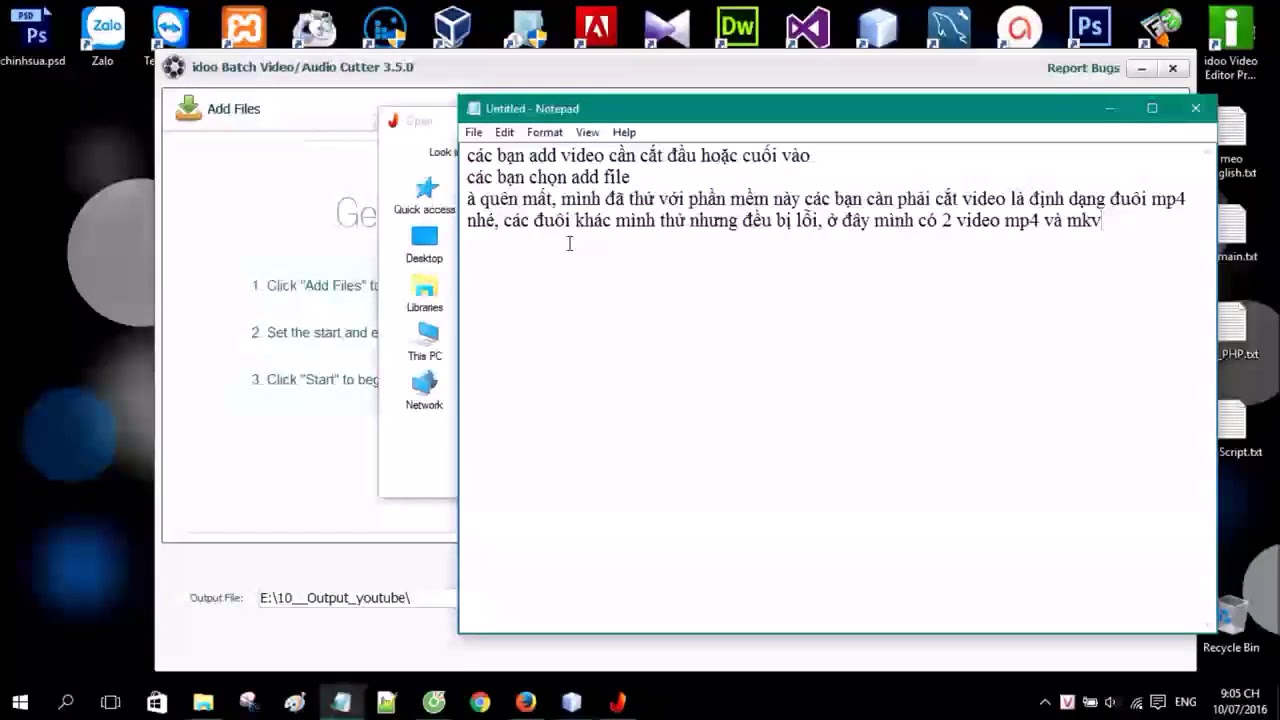Viewport: 1280px width, 720px height.
Task: Open the Help menu in Notepad
Action: (x=624, y=132)
